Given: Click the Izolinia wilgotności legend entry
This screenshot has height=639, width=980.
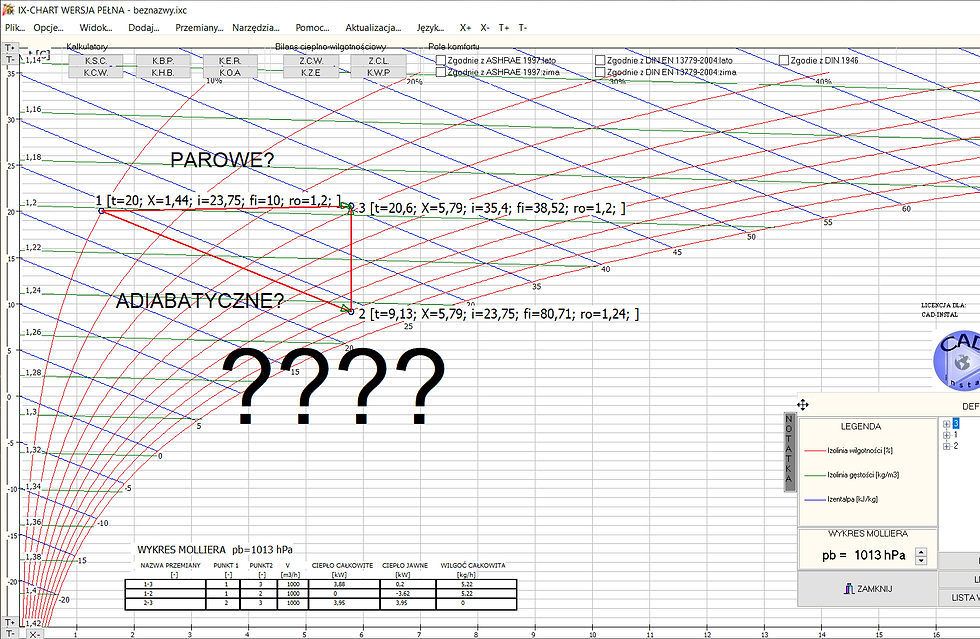Looking at the screenshot, I should [849, 451].
